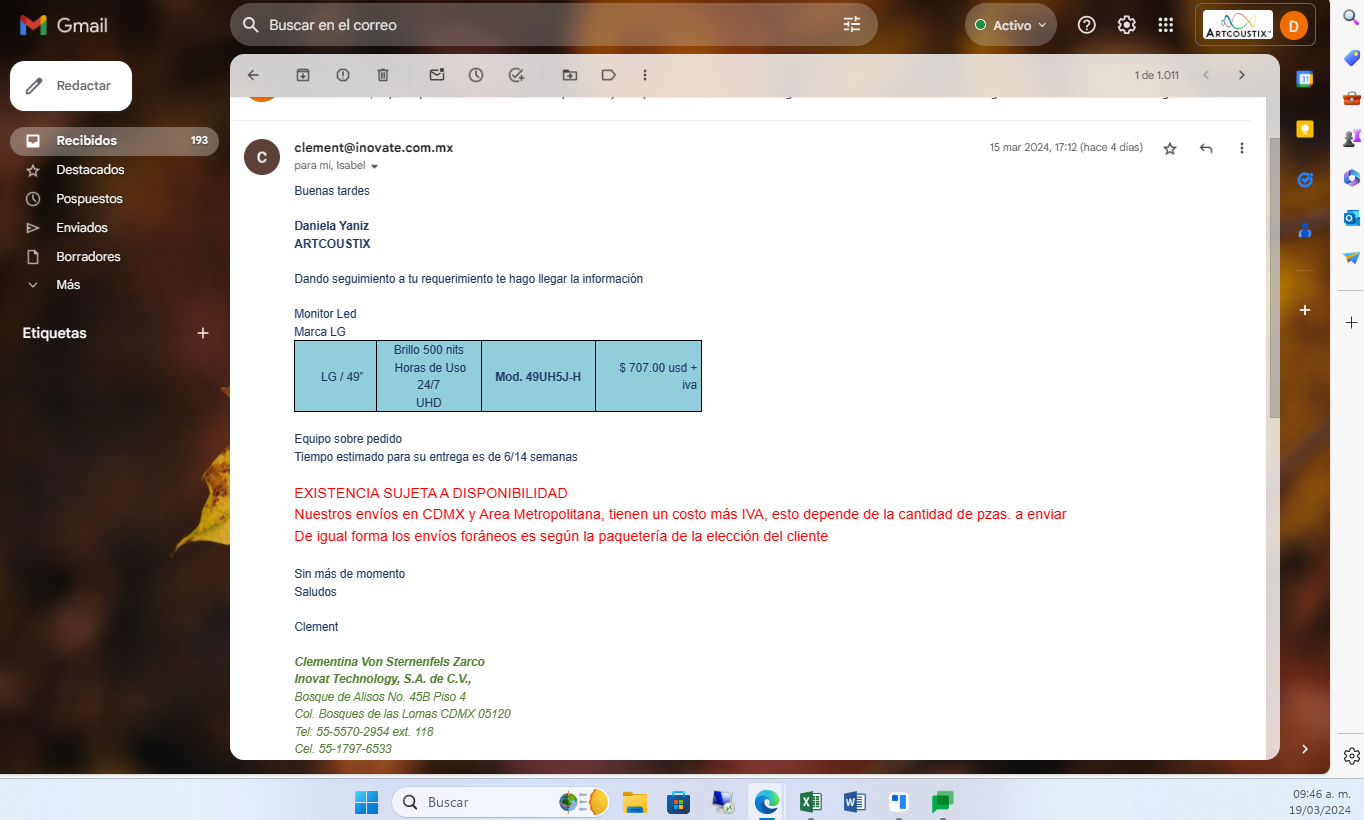Get add-ons with the side panel plus

click(1305, 310)
